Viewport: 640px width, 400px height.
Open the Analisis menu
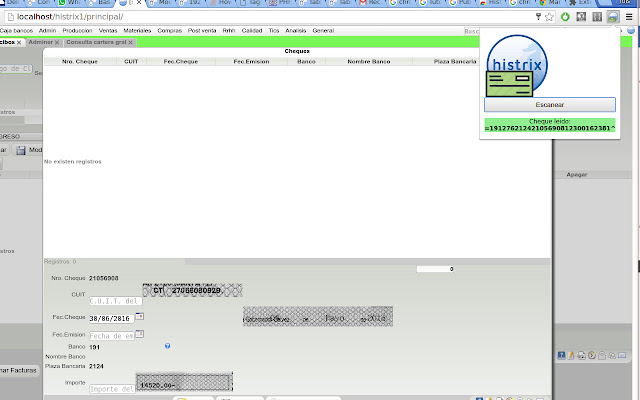point(296,31)
